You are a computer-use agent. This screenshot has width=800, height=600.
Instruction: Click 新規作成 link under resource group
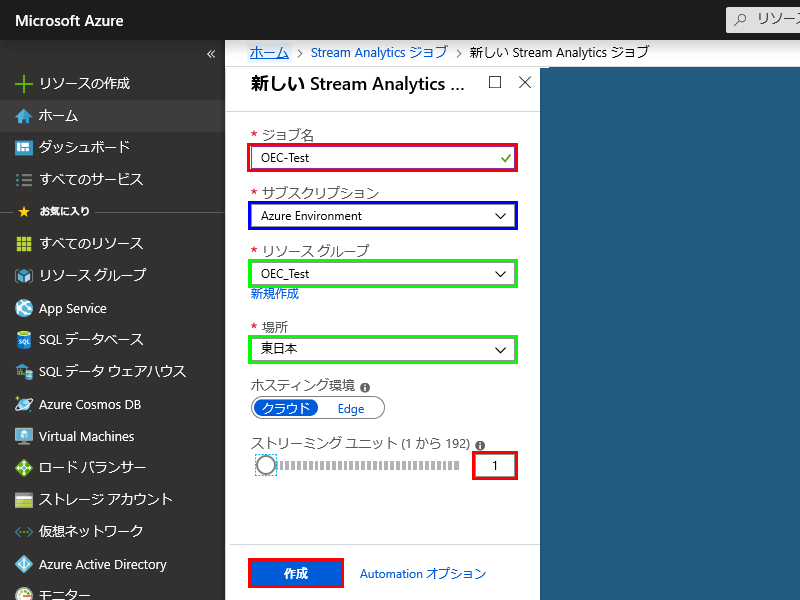tap(274, 293)
